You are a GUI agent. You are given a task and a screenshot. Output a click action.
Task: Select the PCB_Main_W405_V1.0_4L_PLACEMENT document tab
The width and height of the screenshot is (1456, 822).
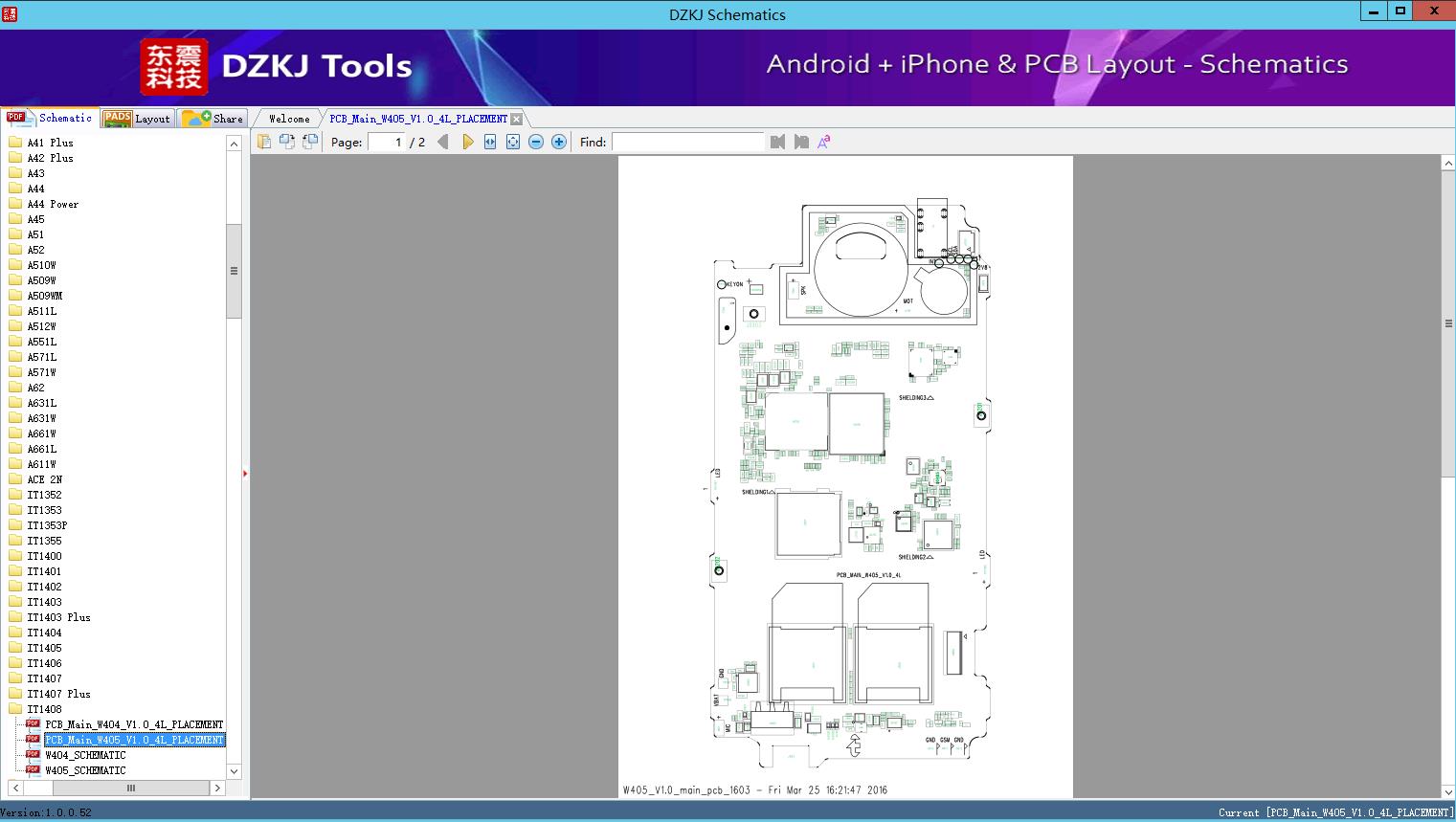pos(418,119)
